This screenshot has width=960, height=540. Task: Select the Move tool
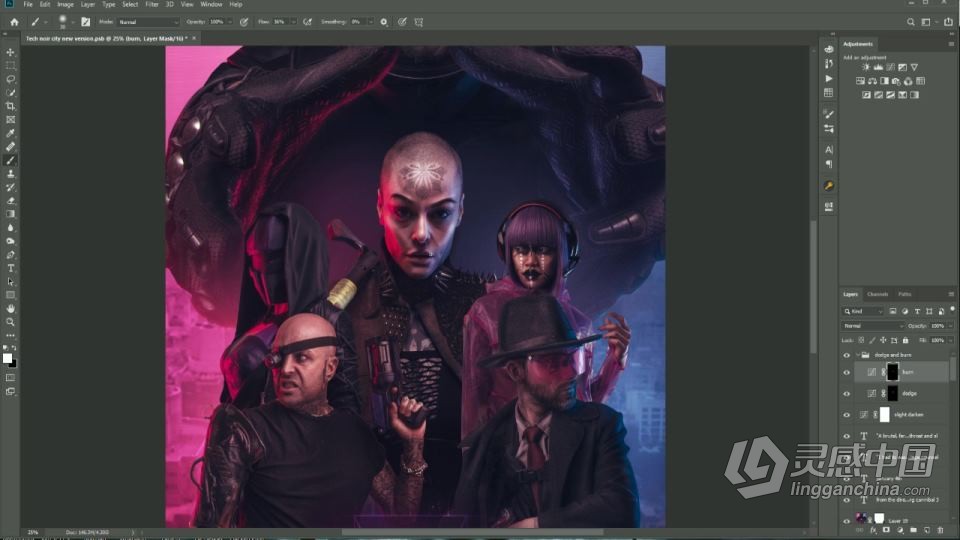10,52
